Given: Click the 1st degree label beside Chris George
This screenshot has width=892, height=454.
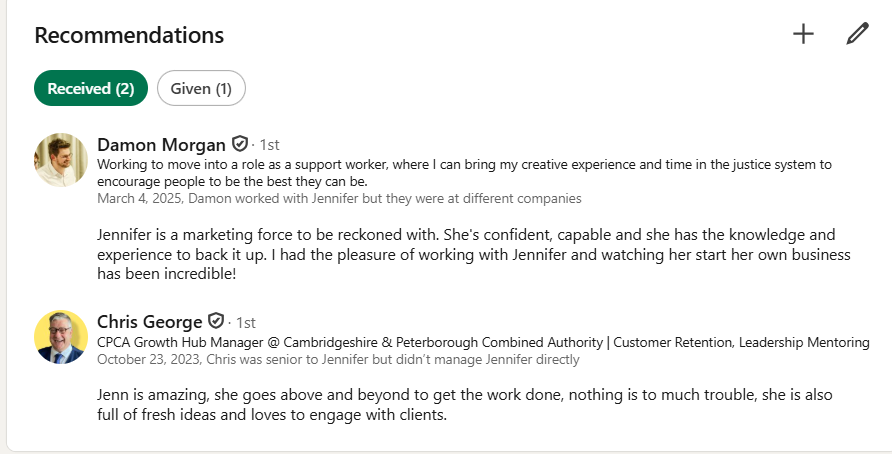Looking at the screenshot, I should coord(246,323).
